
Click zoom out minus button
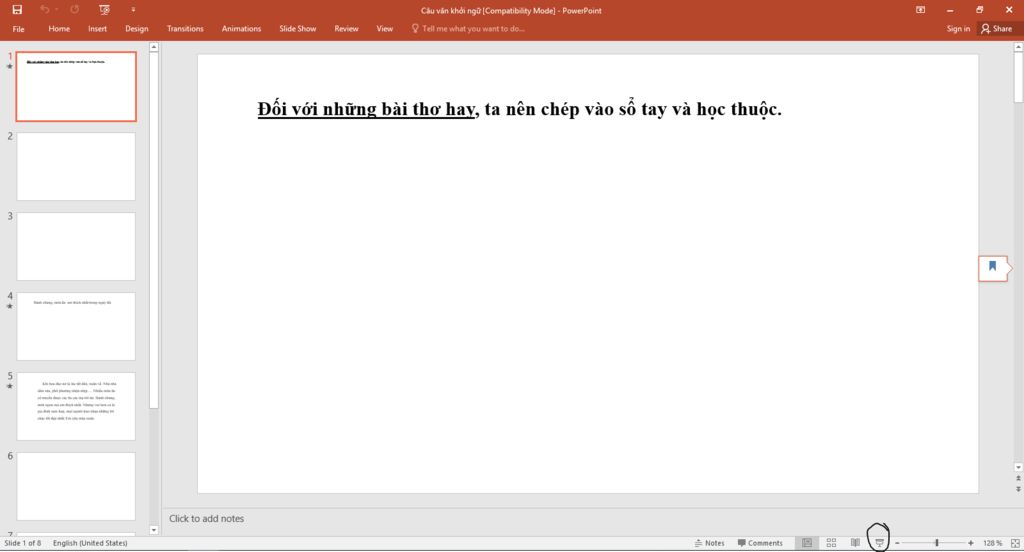897,543
